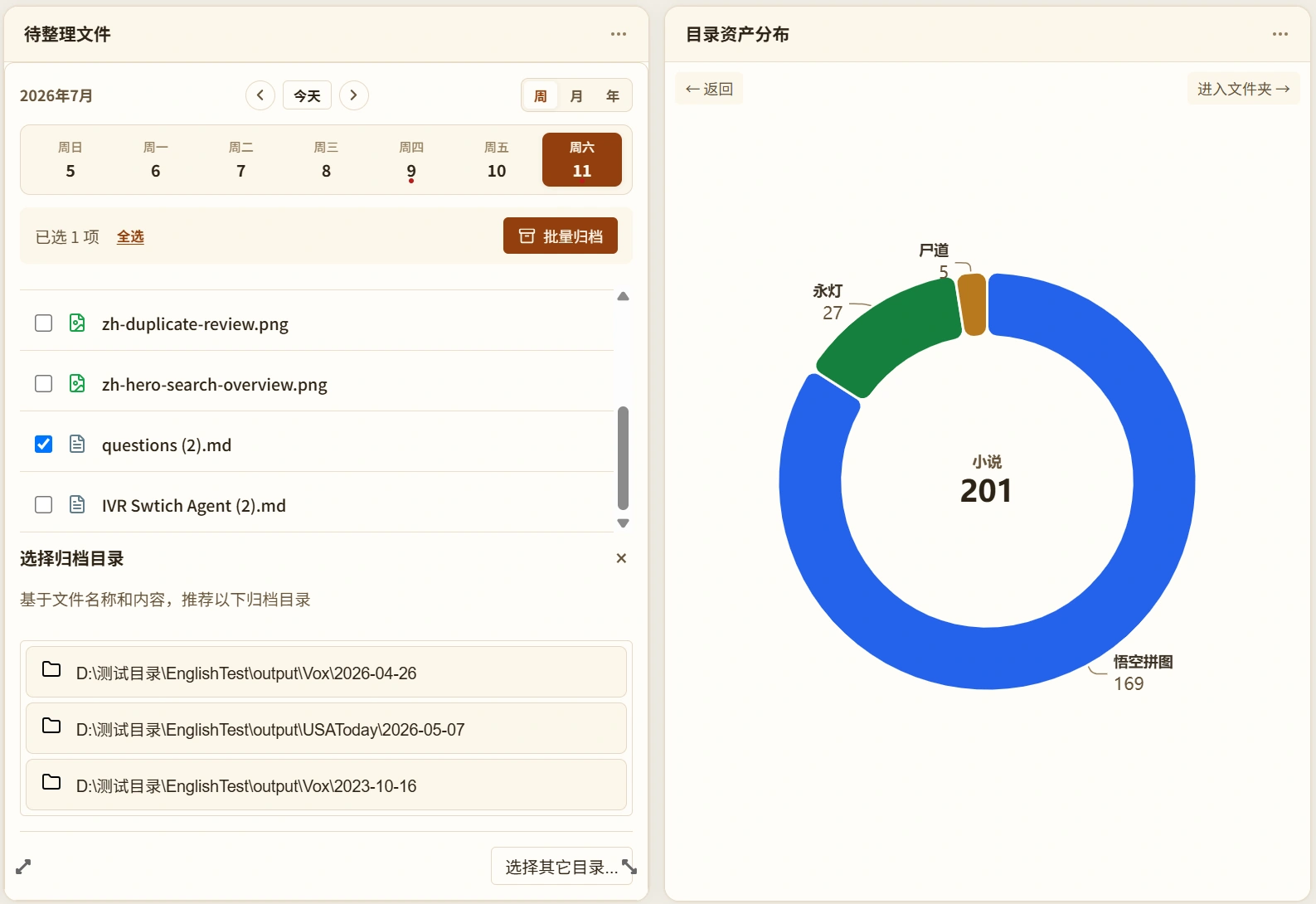Click the expand arrows icon at bottom left
The height and width of the screenshot is (904, 1316).
[23, 867]
